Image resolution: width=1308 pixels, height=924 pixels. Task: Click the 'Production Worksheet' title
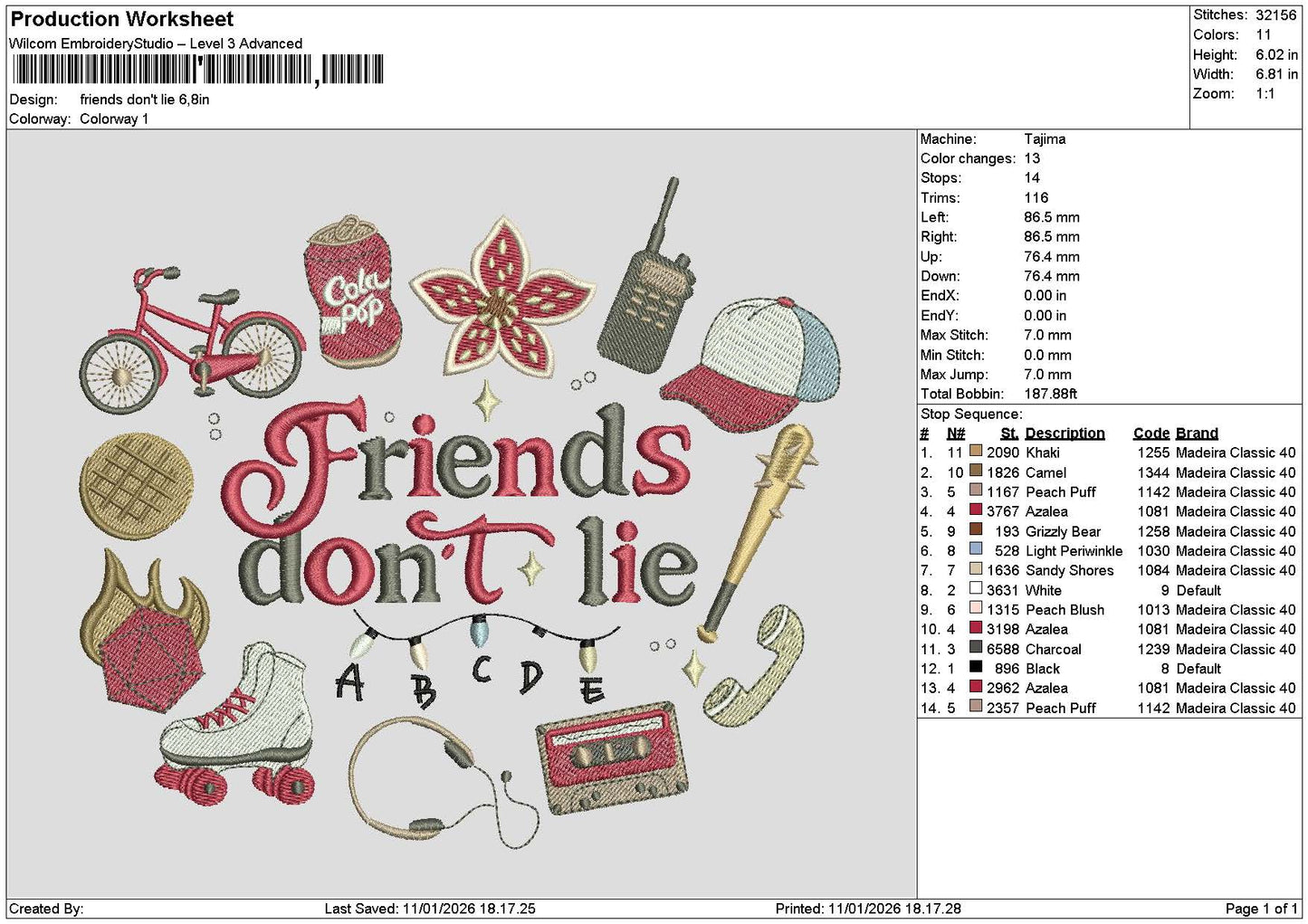coord(122,19)
